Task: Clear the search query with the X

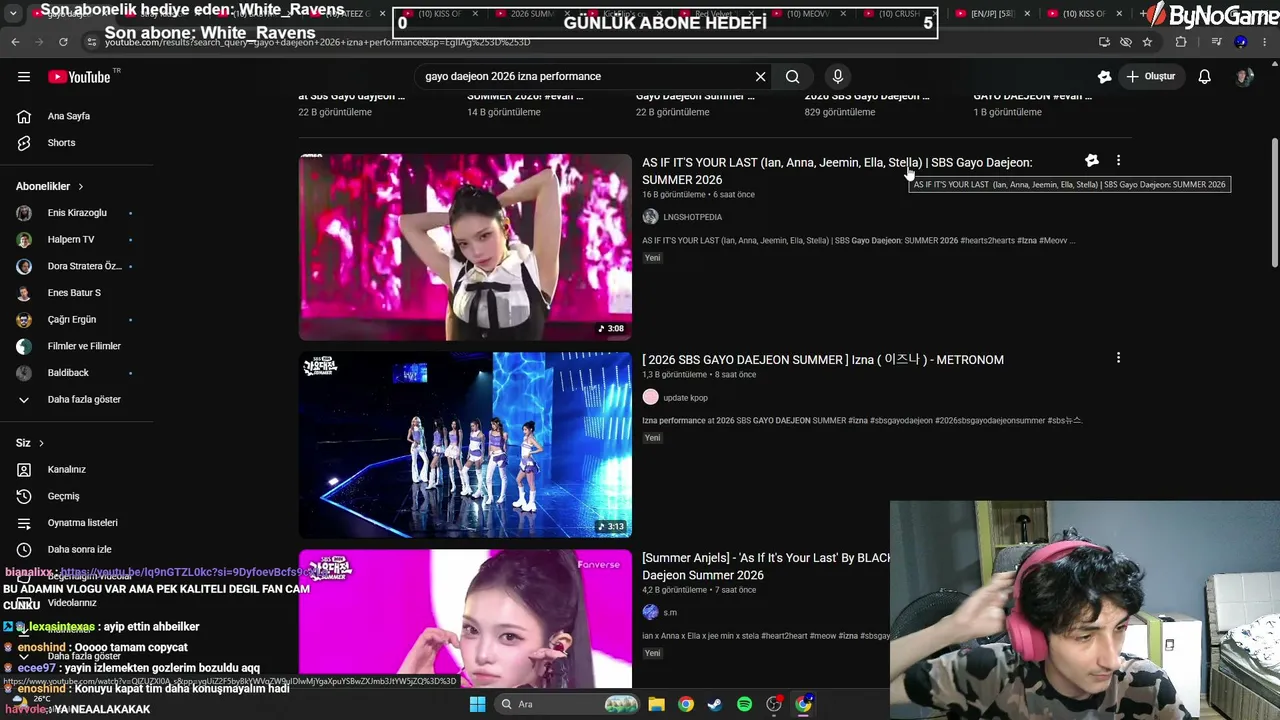Action: click(x=760, y=76)
